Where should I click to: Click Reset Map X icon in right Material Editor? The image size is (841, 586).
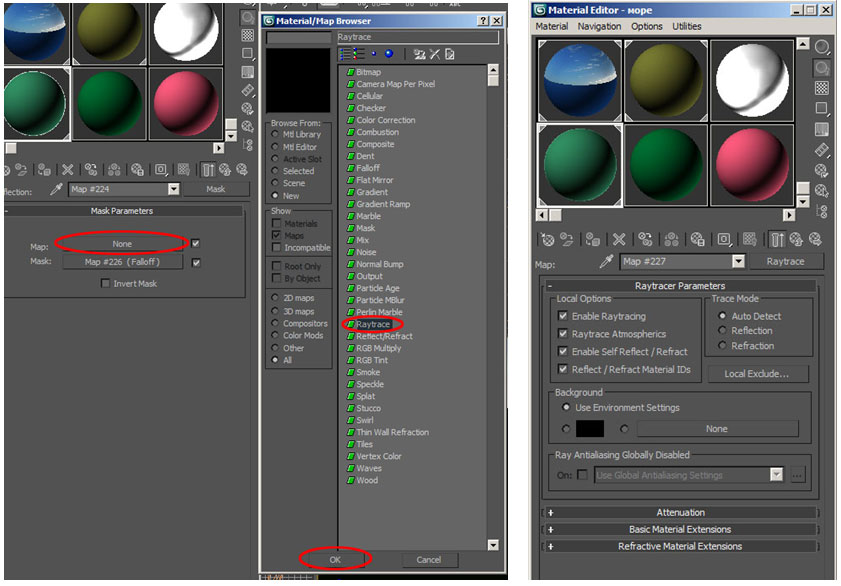coord(619,239)
